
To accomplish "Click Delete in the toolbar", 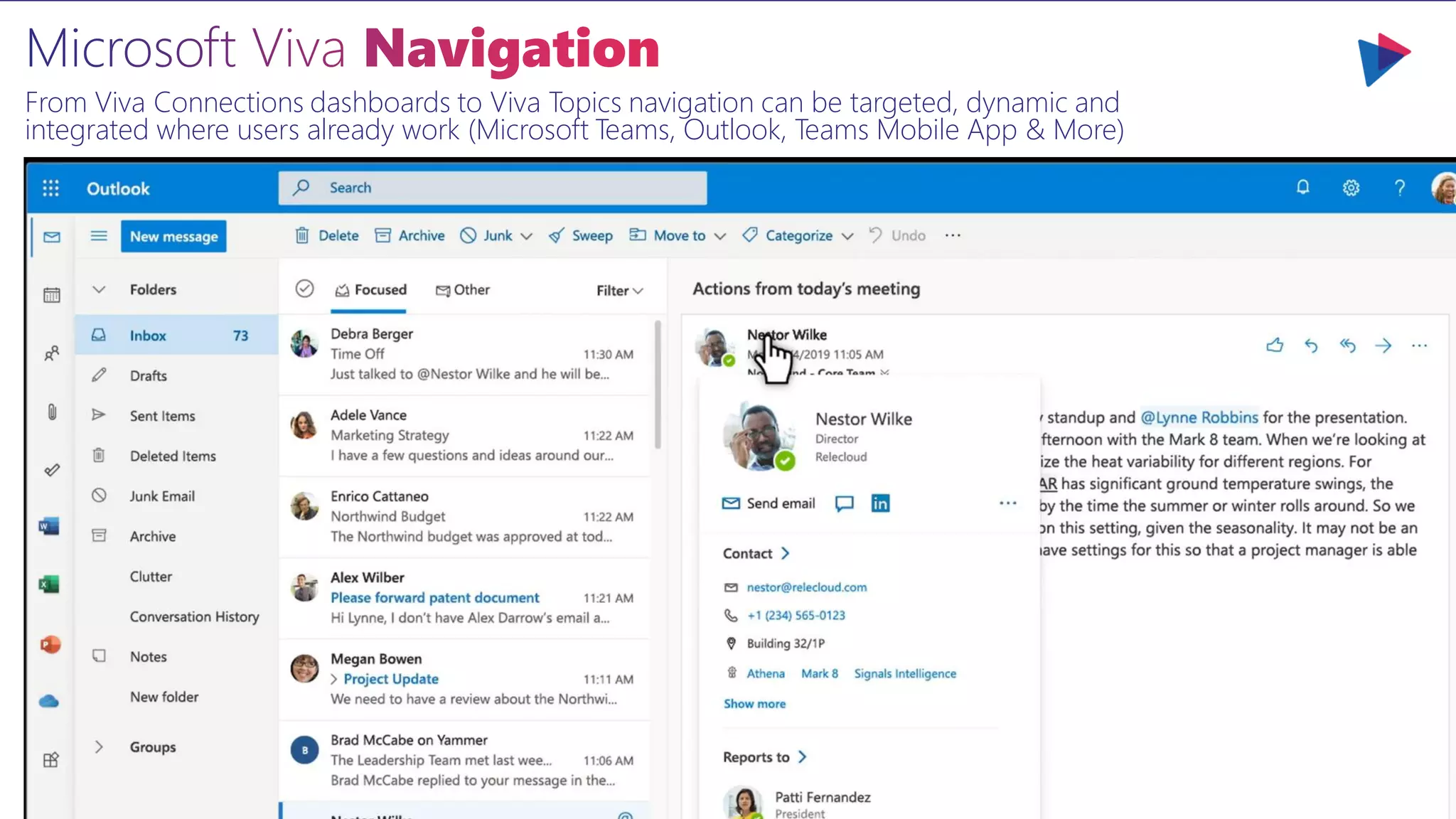I will pos(327,235).
